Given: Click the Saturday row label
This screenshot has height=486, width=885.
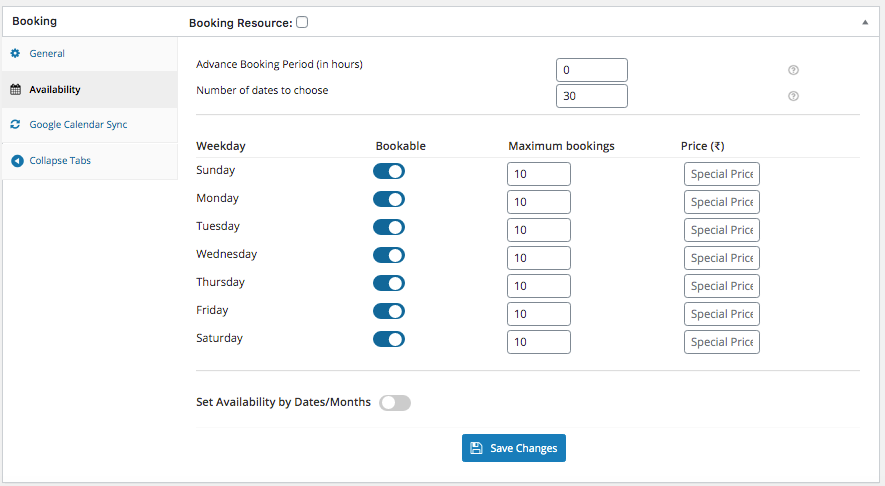Looking at the screenshot, I should (x=220, y=339).
